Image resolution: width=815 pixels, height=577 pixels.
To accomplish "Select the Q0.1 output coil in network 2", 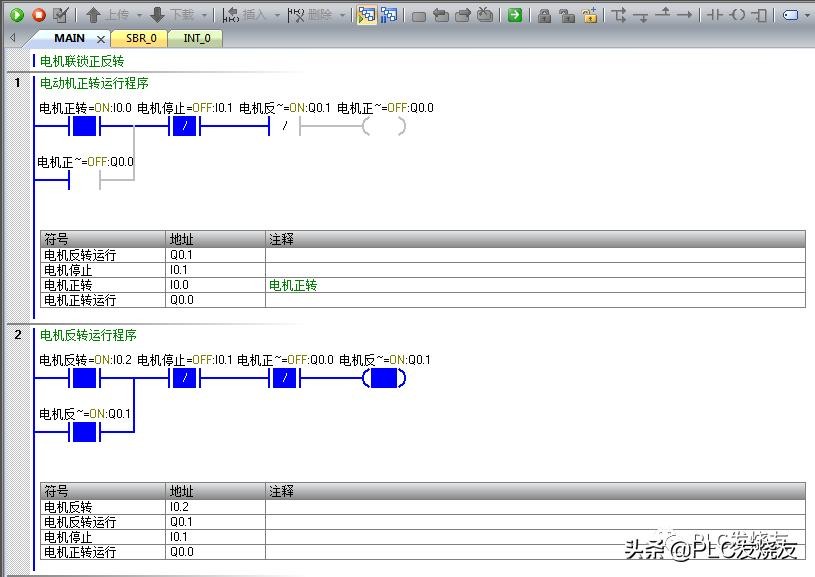I will [384, 378].
